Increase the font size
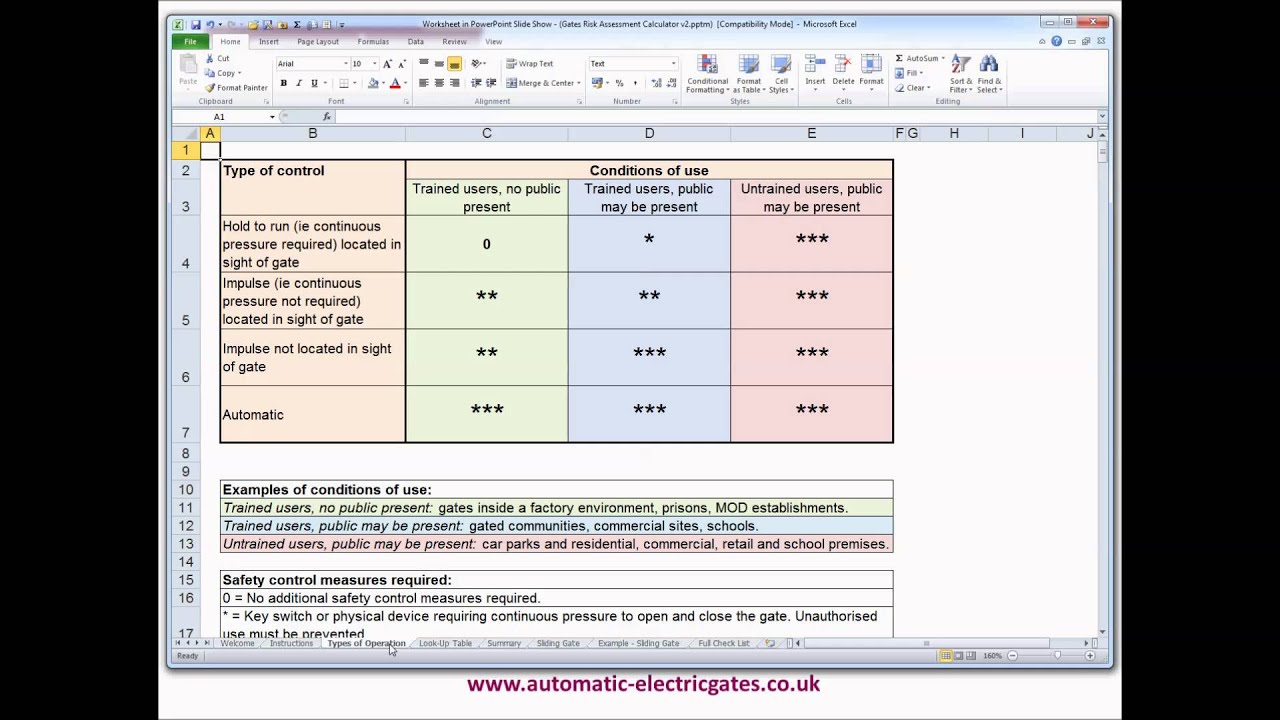This screenshot has height=720, width=1280. (x=387, y=64)
